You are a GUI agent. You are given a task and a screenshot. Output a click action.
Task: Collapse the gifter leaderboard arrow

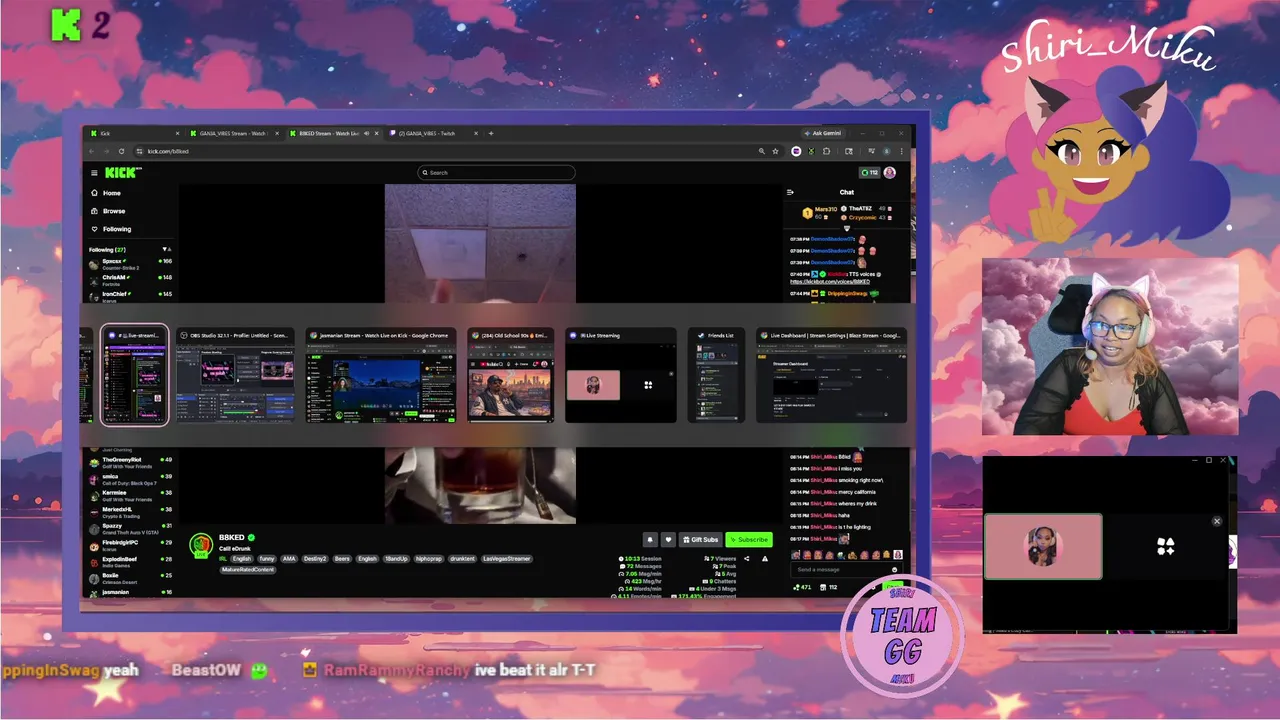click(x=847, y=227)
